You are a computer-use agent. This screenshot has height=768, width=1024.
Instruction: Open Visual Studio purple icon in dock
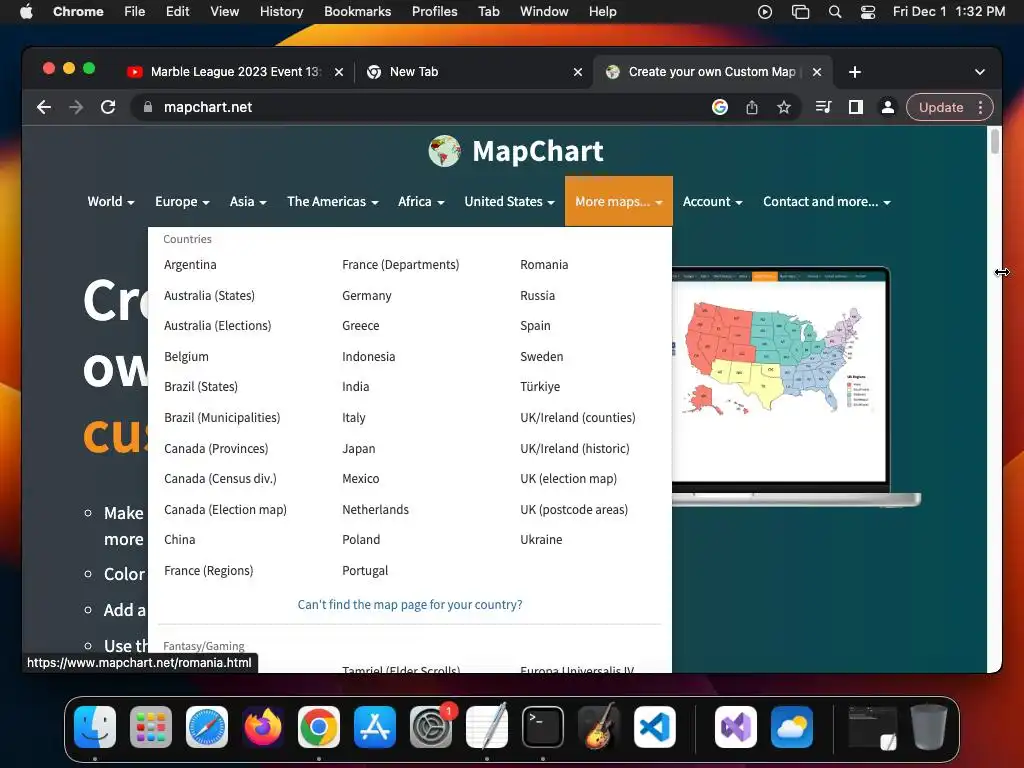pyautogui.click(x=736, y=727)
